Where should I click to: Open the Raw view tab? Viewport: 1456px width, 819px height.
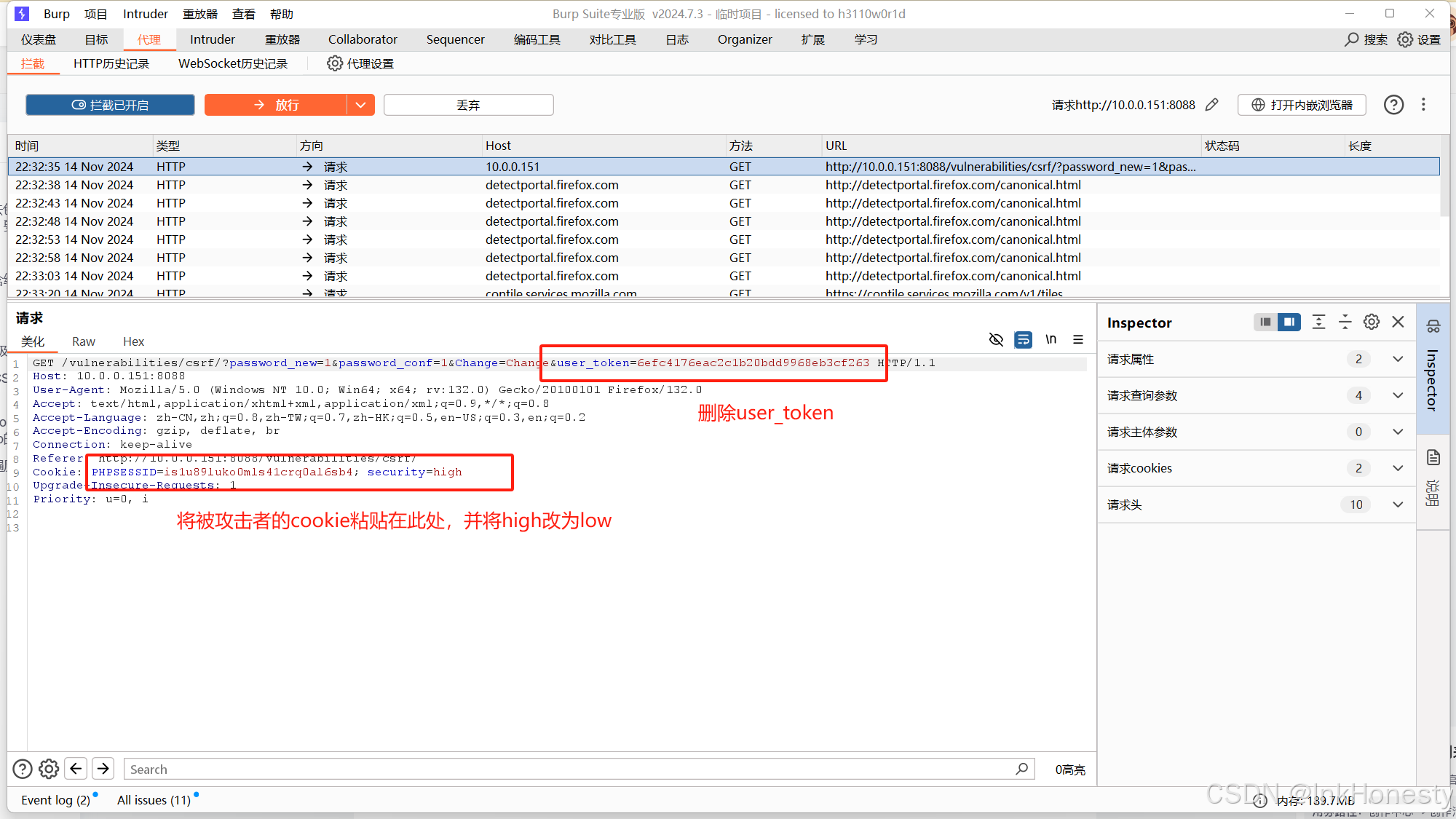(83, 341)
